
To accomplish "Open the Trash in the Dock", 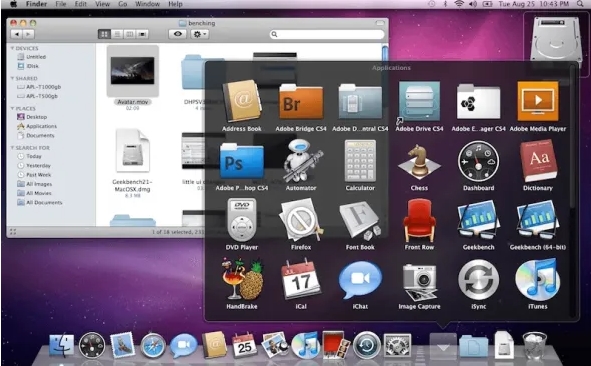I will pos(534,345).
